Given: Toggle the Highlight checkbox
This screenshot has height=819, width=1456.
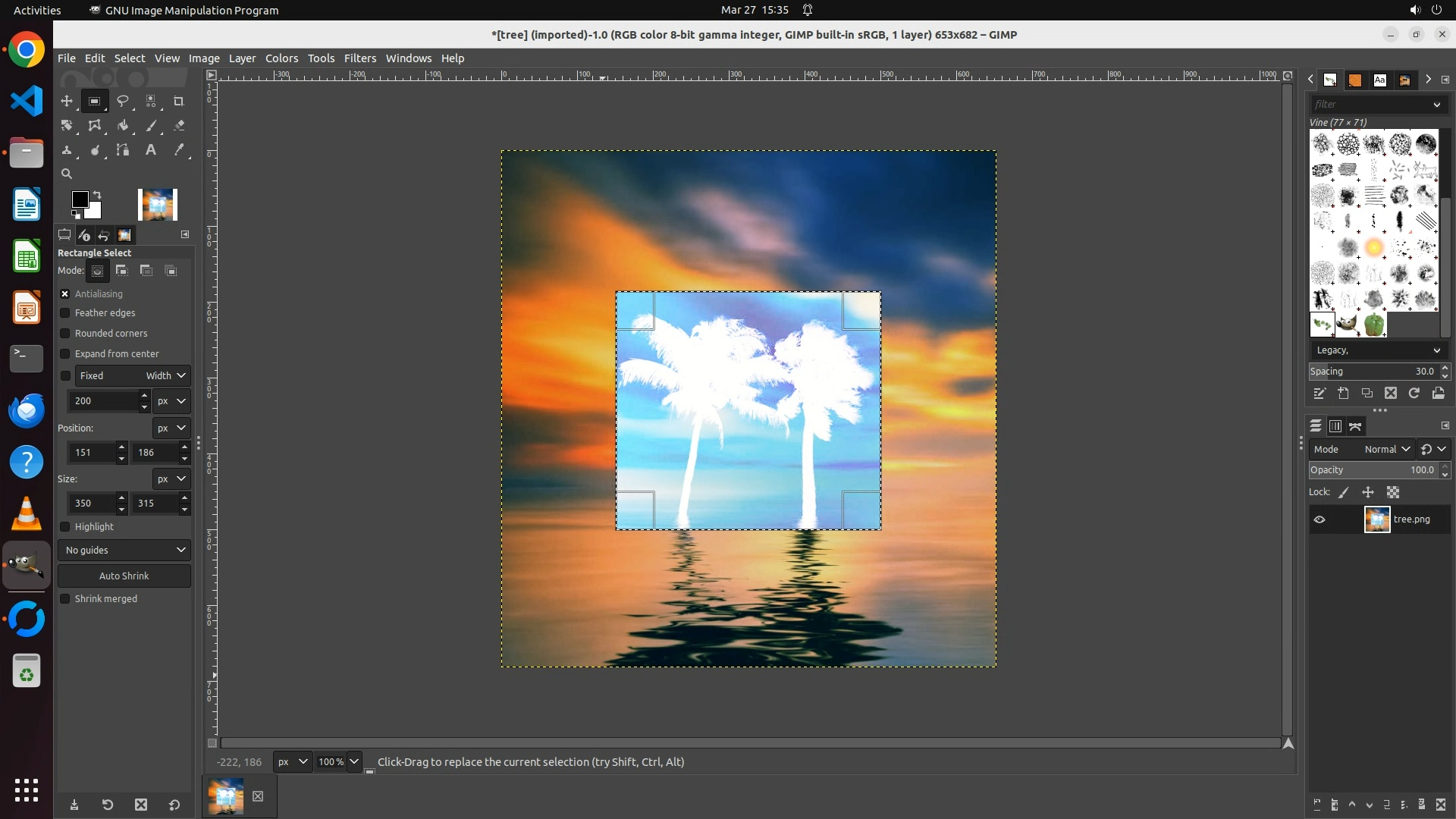Looking at the screenshot, I should tap(65, 527).
